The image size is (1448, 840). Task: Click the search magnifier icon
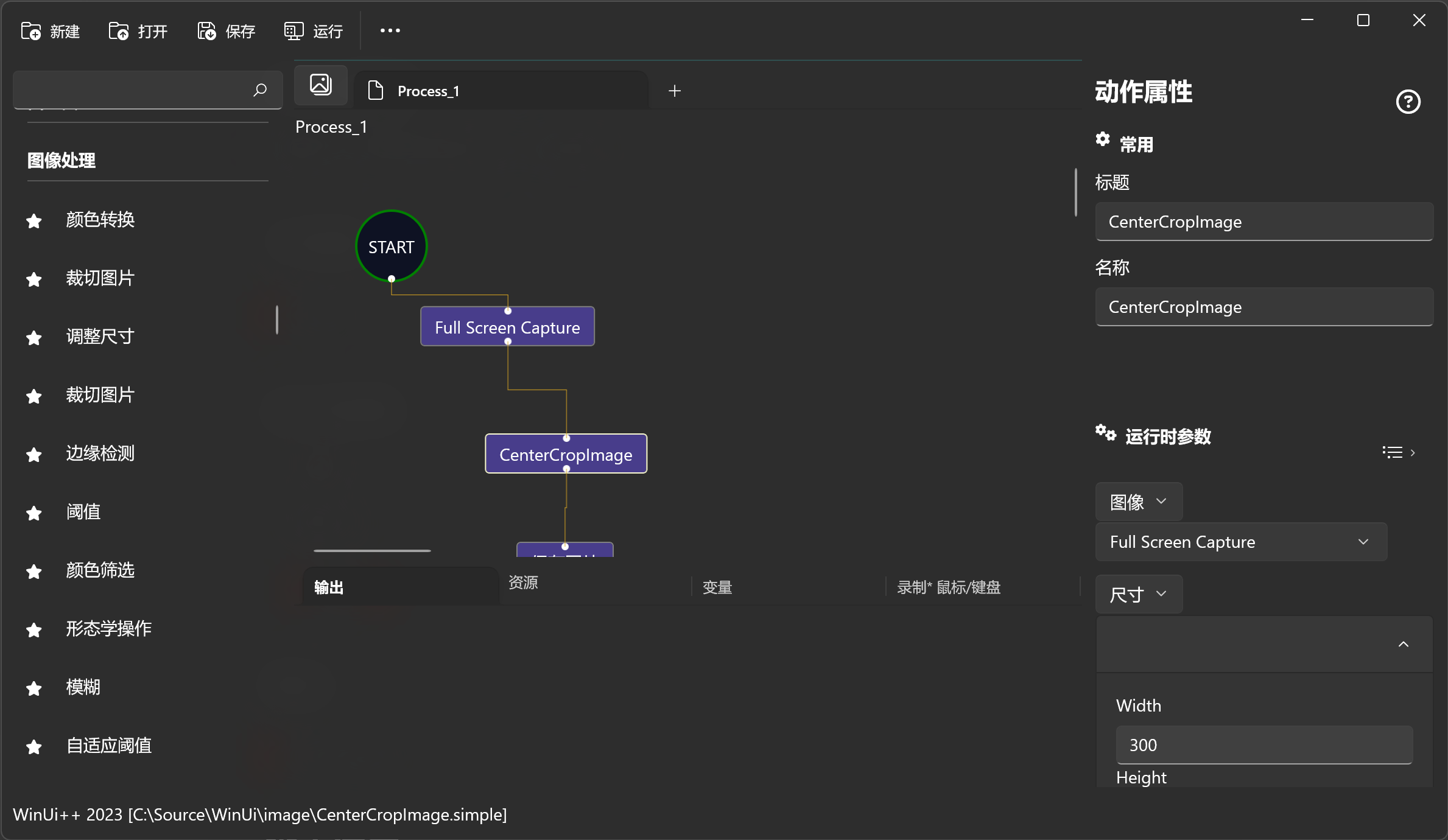(x=260, y=90)
